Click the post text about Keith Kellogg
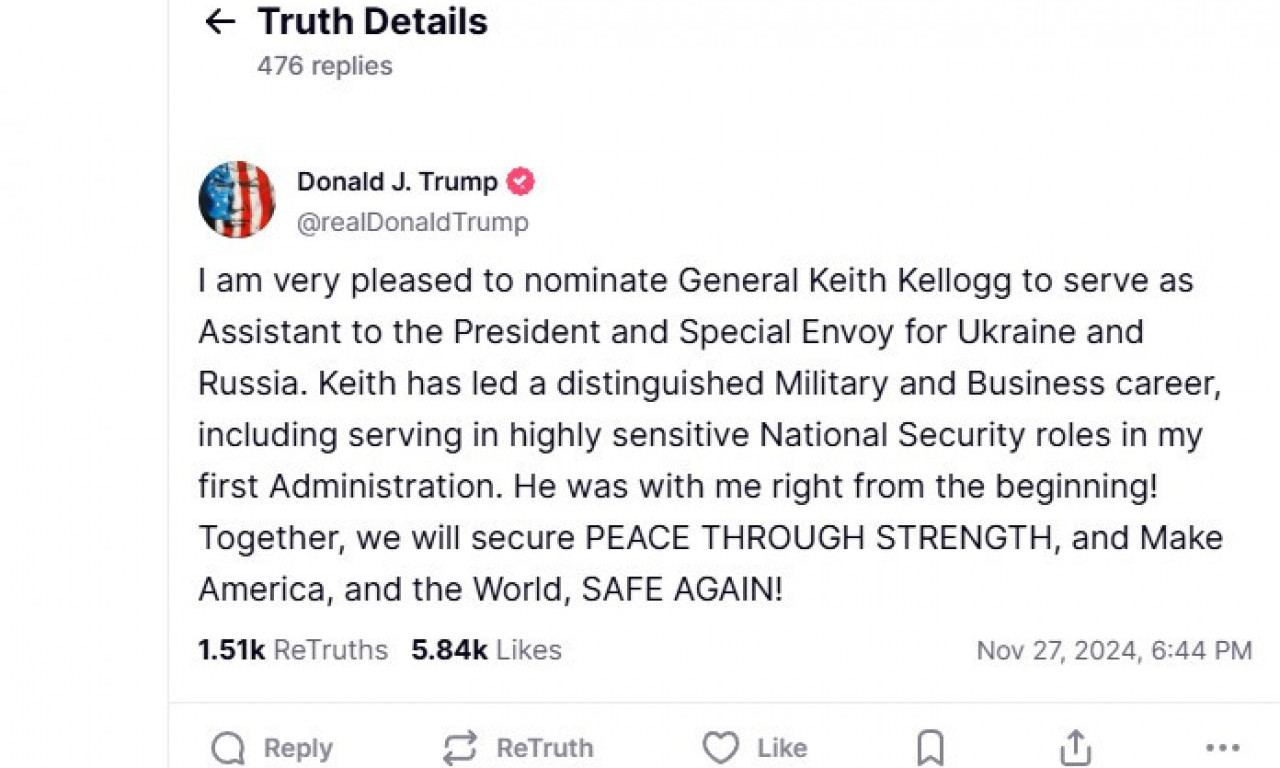 point(700,435)
